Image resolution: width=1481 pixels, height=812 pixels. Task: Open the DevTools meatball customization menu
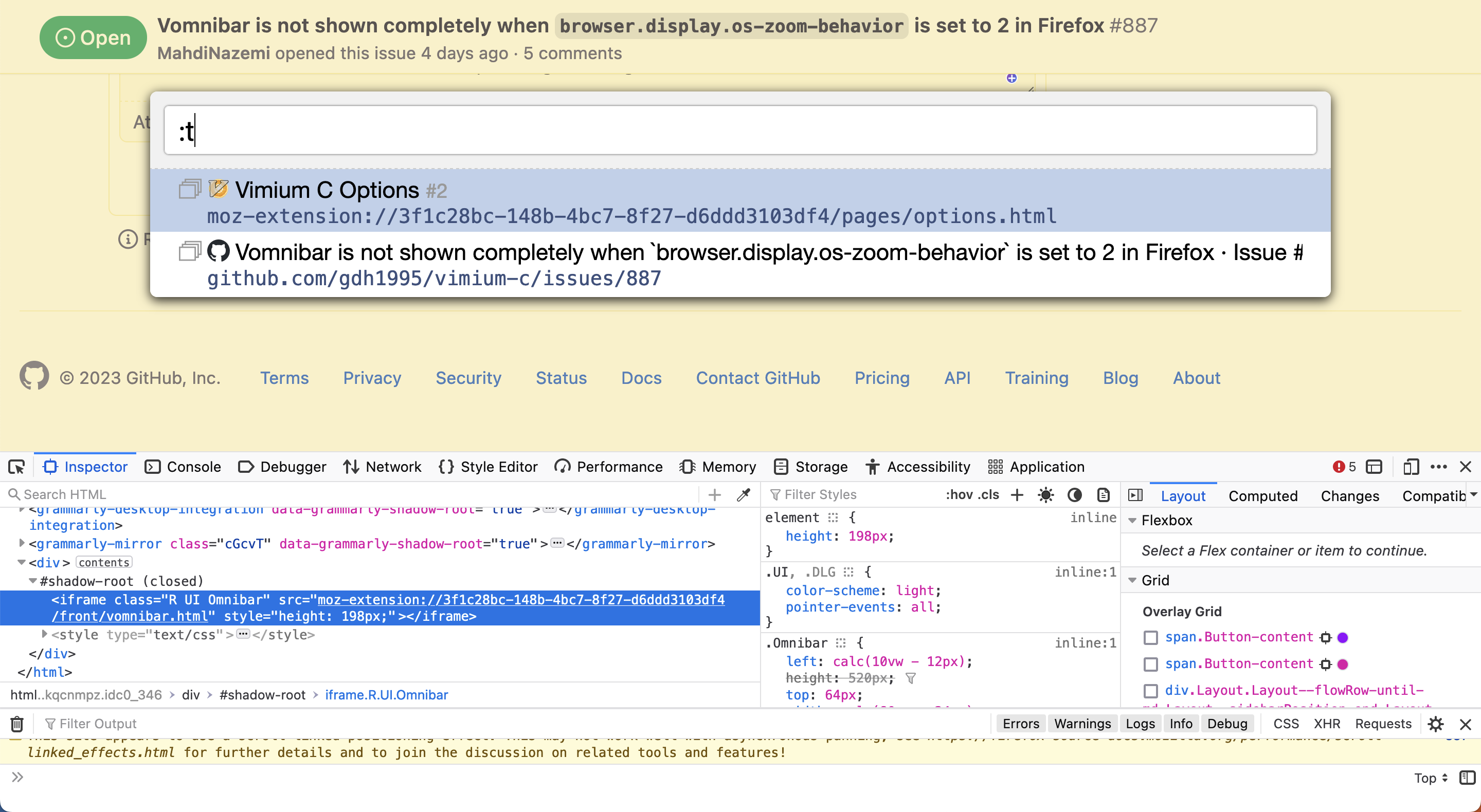(x=1438, y=467)
